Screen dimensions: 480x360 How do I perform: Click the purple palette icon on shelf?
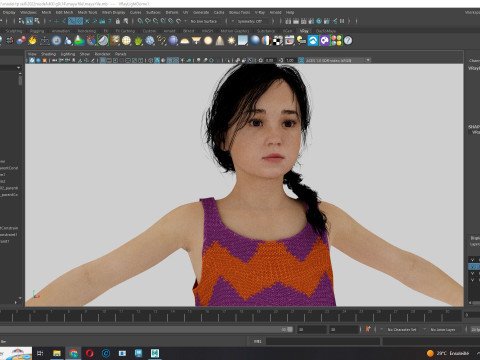click(x=325, y=41)
